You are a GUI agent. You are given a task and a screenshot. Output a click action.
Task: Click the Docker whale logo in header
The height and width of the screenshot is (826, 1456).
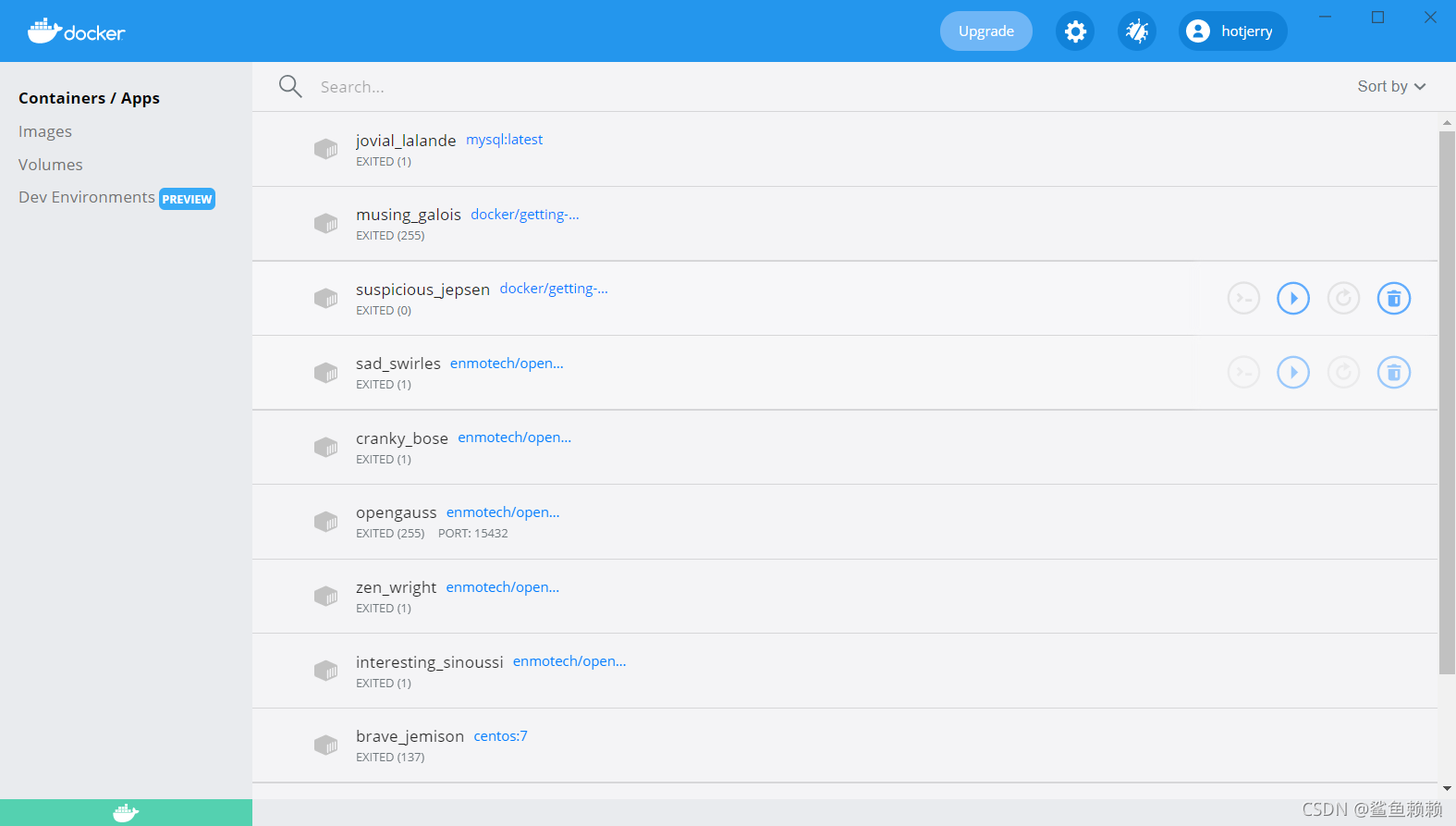point(76,31)
